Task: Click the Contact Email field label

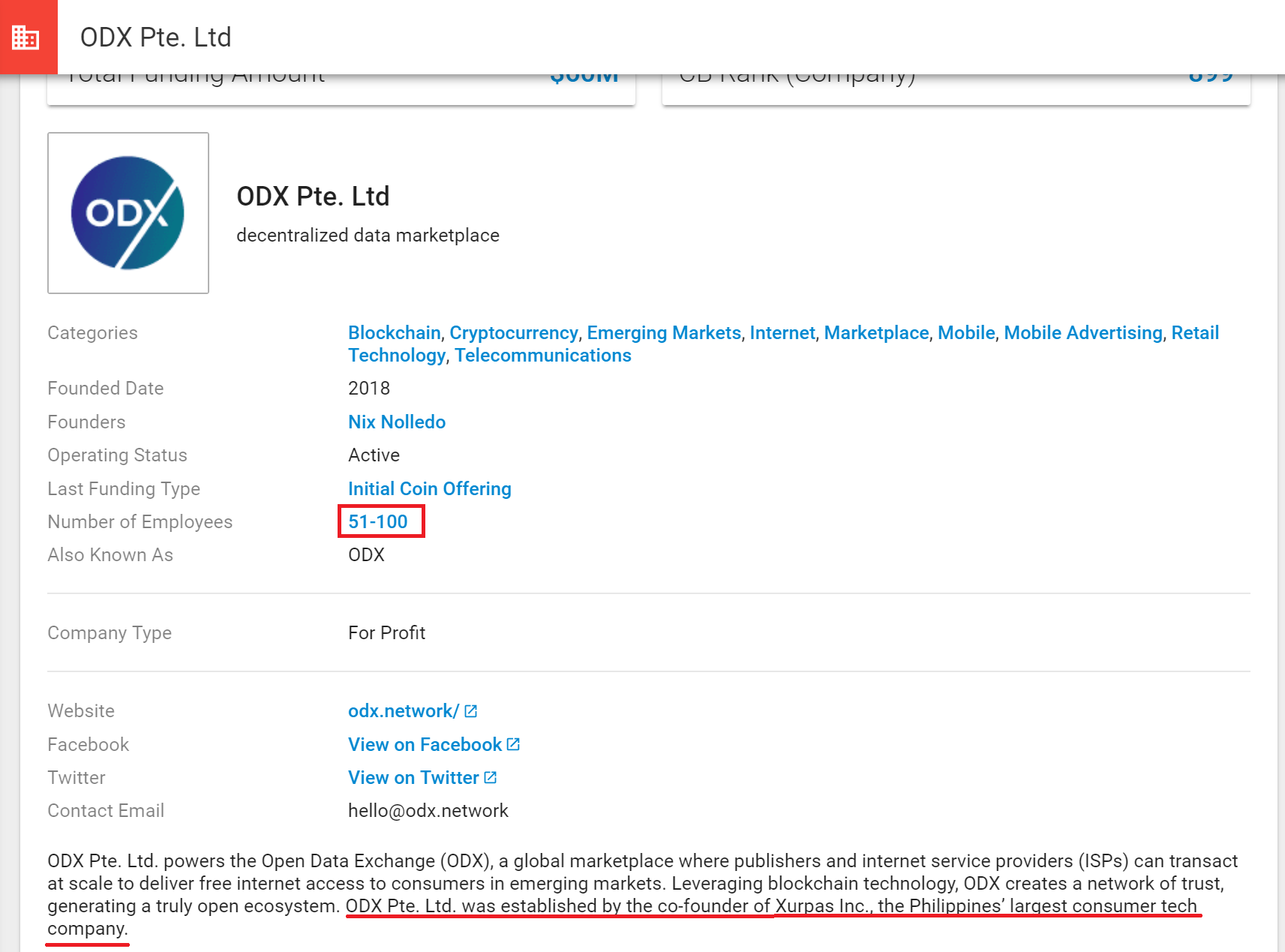Action: [106, 811]
